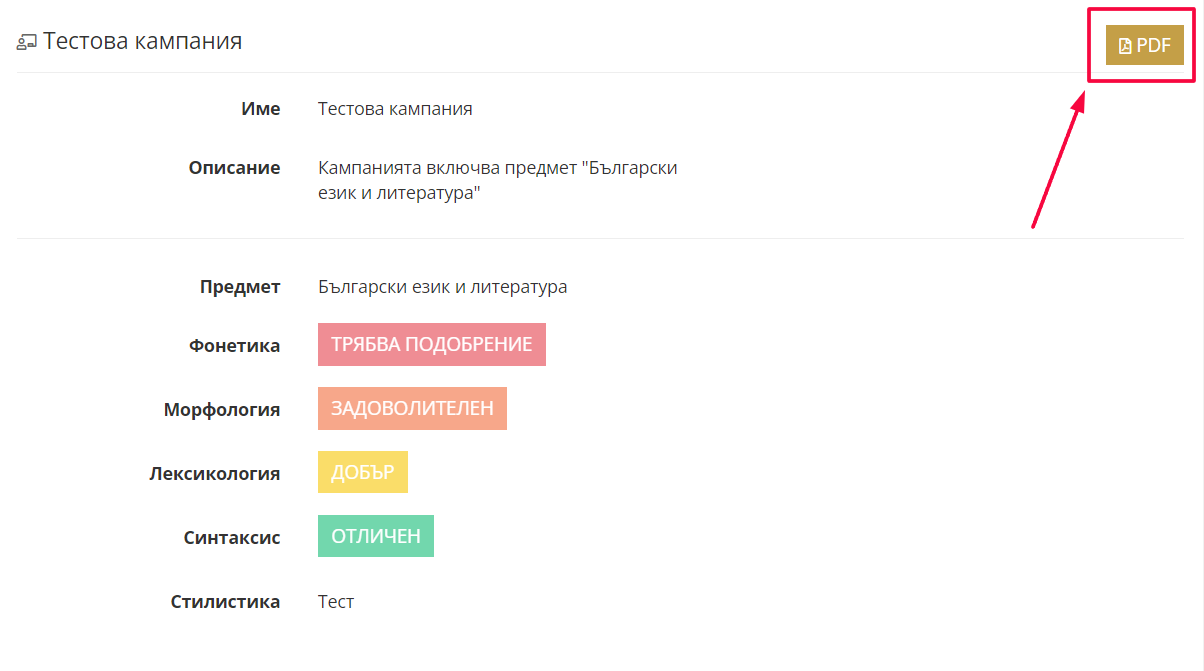Click the 'Предмет' label
This screenshot has height=671, width=1204.
[x=240, y=287]
